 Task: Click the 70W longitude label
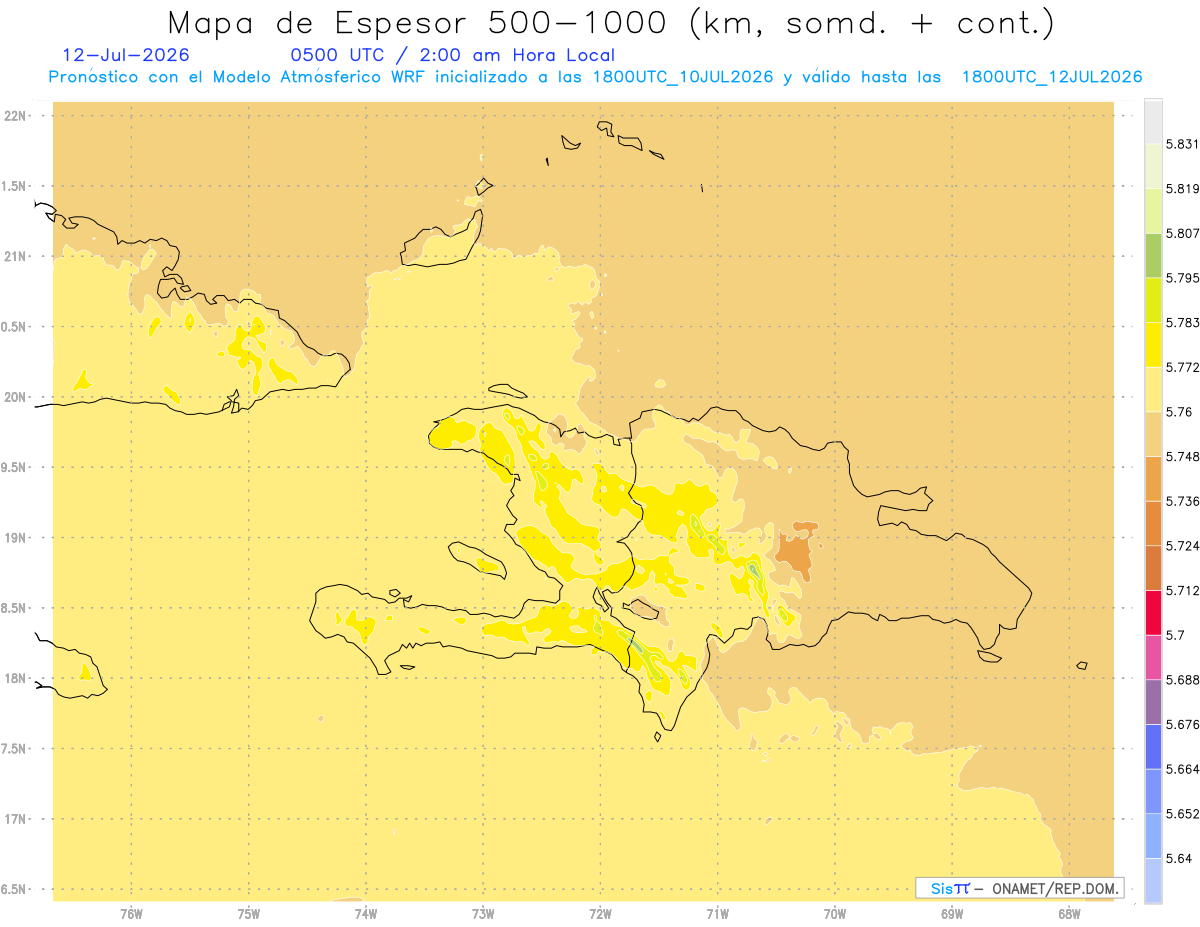[x=835, y=914]
